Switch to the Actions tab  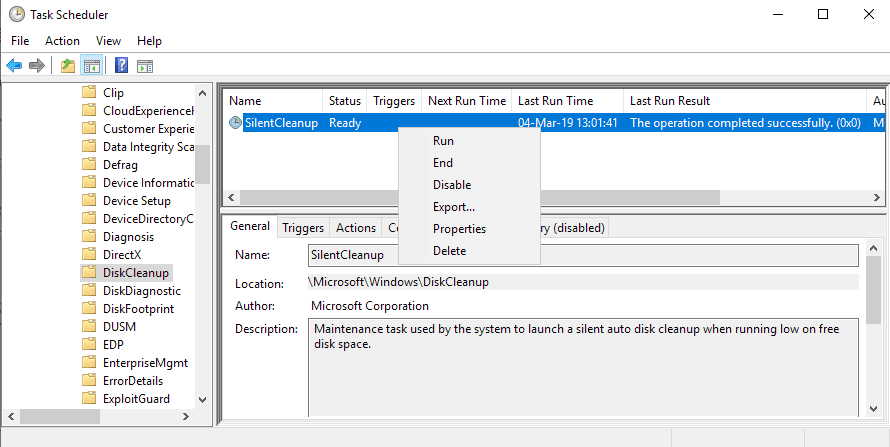pos(356,228)
